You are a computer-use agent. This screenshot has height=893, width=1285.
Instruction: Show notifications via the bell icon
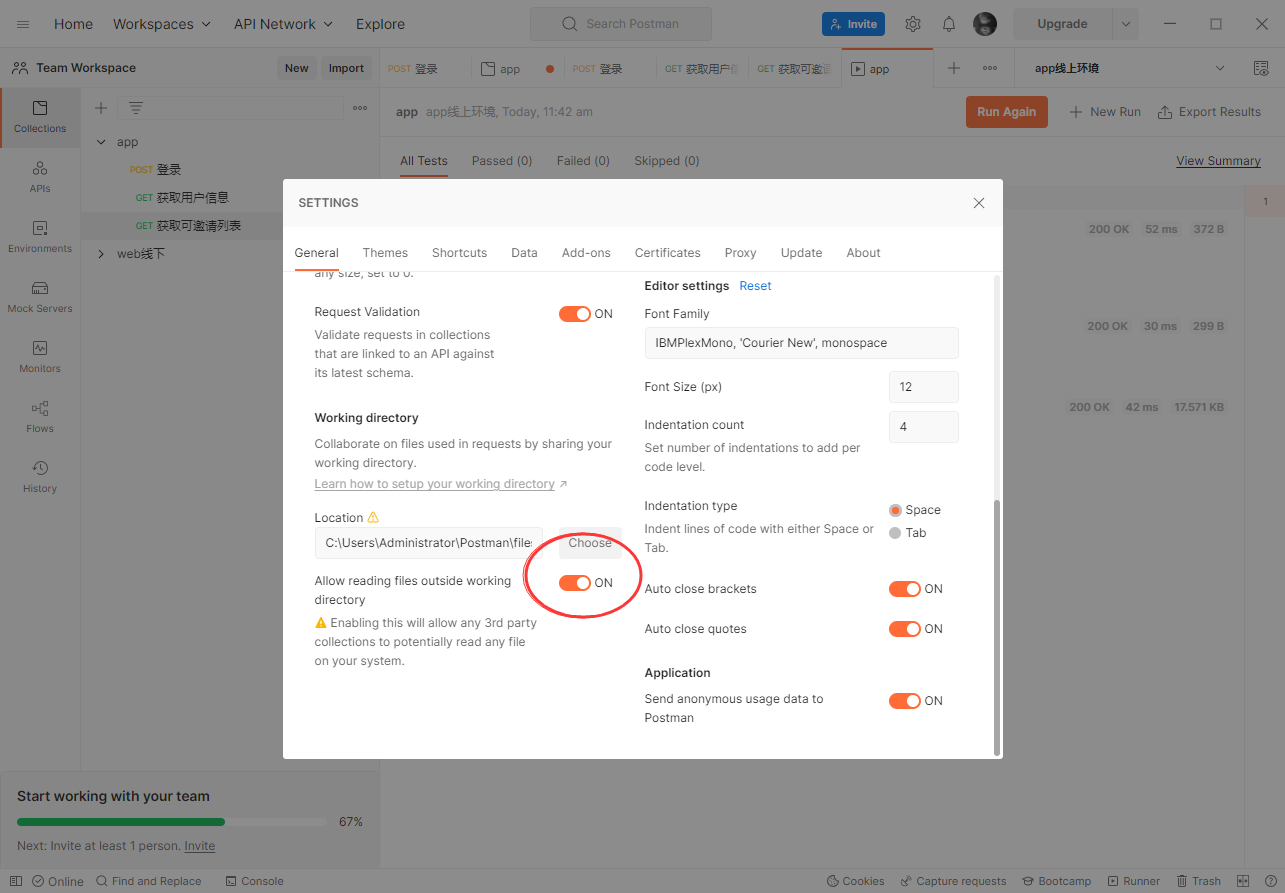[x=949, y=24]
